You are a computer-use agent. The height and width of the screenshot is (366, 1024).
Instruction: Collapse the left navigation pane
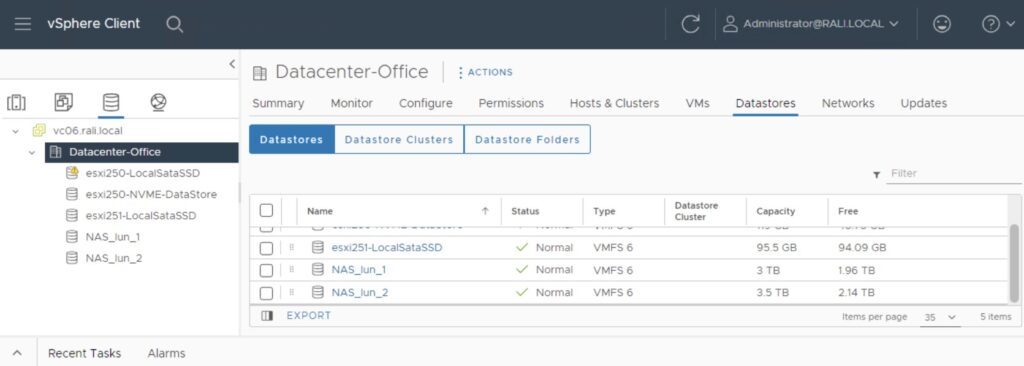point(232,63)
